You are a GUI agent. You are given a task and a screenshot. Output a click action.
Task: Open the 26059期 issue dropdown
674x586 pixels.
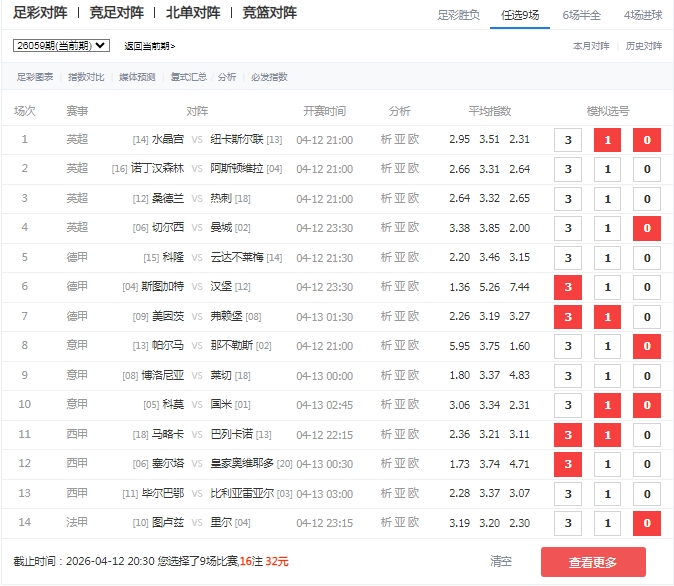[61, 46]
